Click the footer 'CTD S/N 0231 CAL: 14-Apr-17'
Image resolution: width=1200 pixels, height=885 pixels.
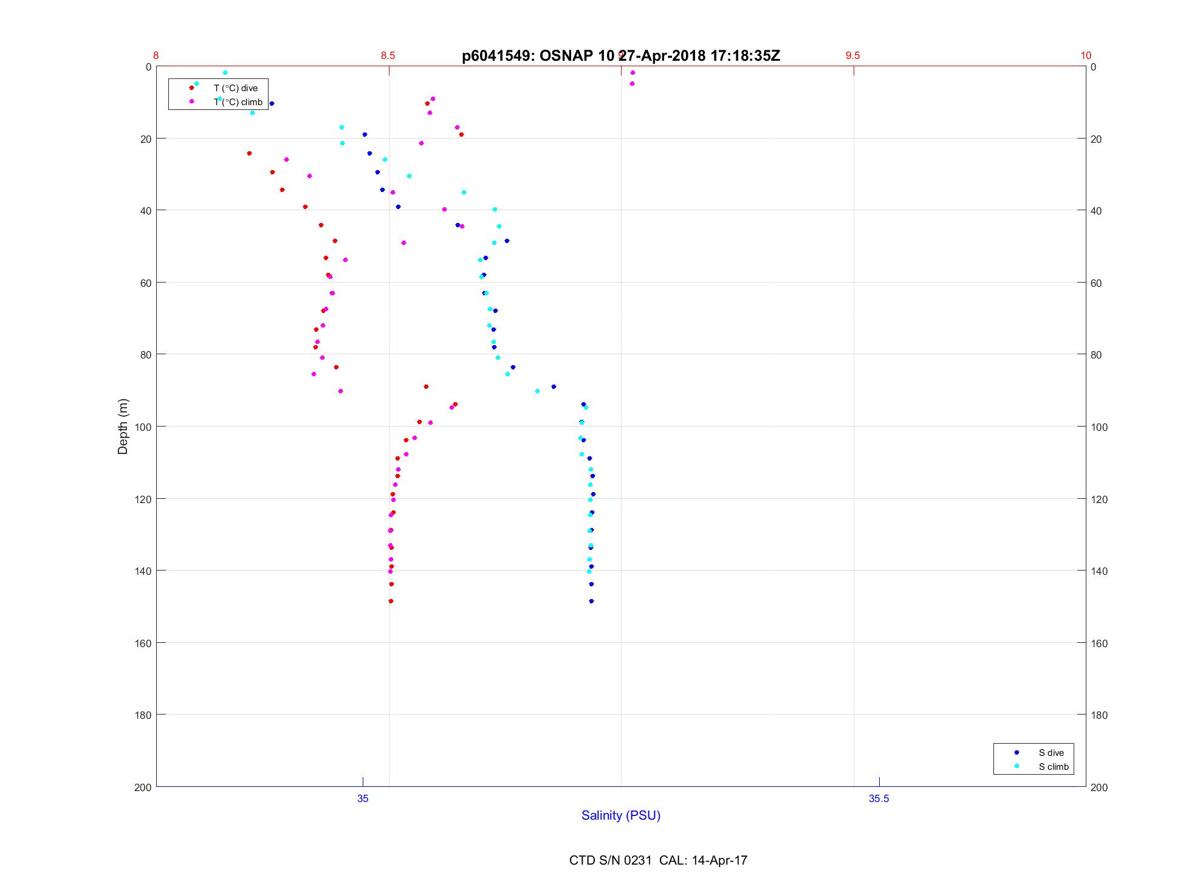(x=658, y=860)
